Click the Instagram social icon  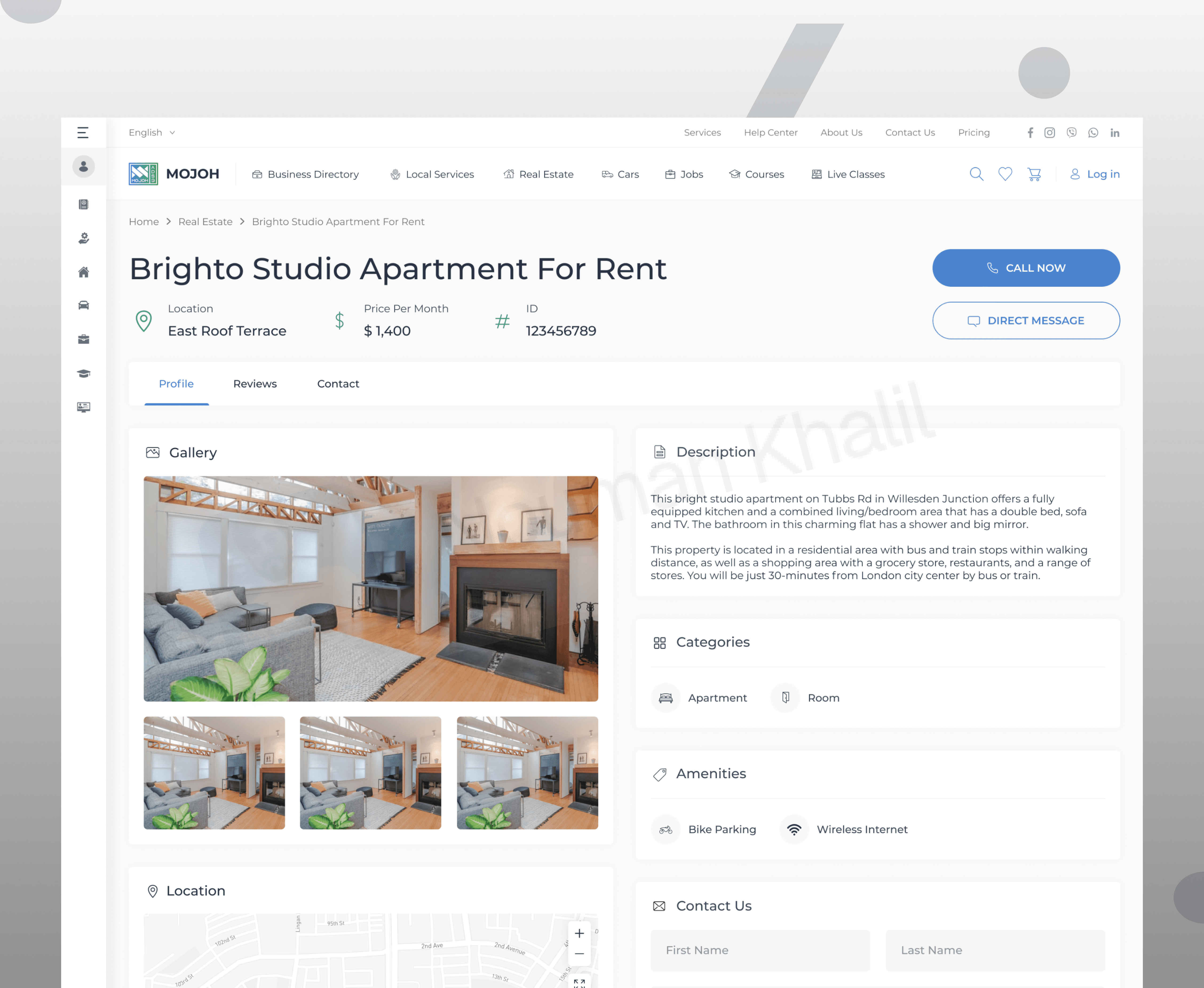click(x=1050, y=133)
